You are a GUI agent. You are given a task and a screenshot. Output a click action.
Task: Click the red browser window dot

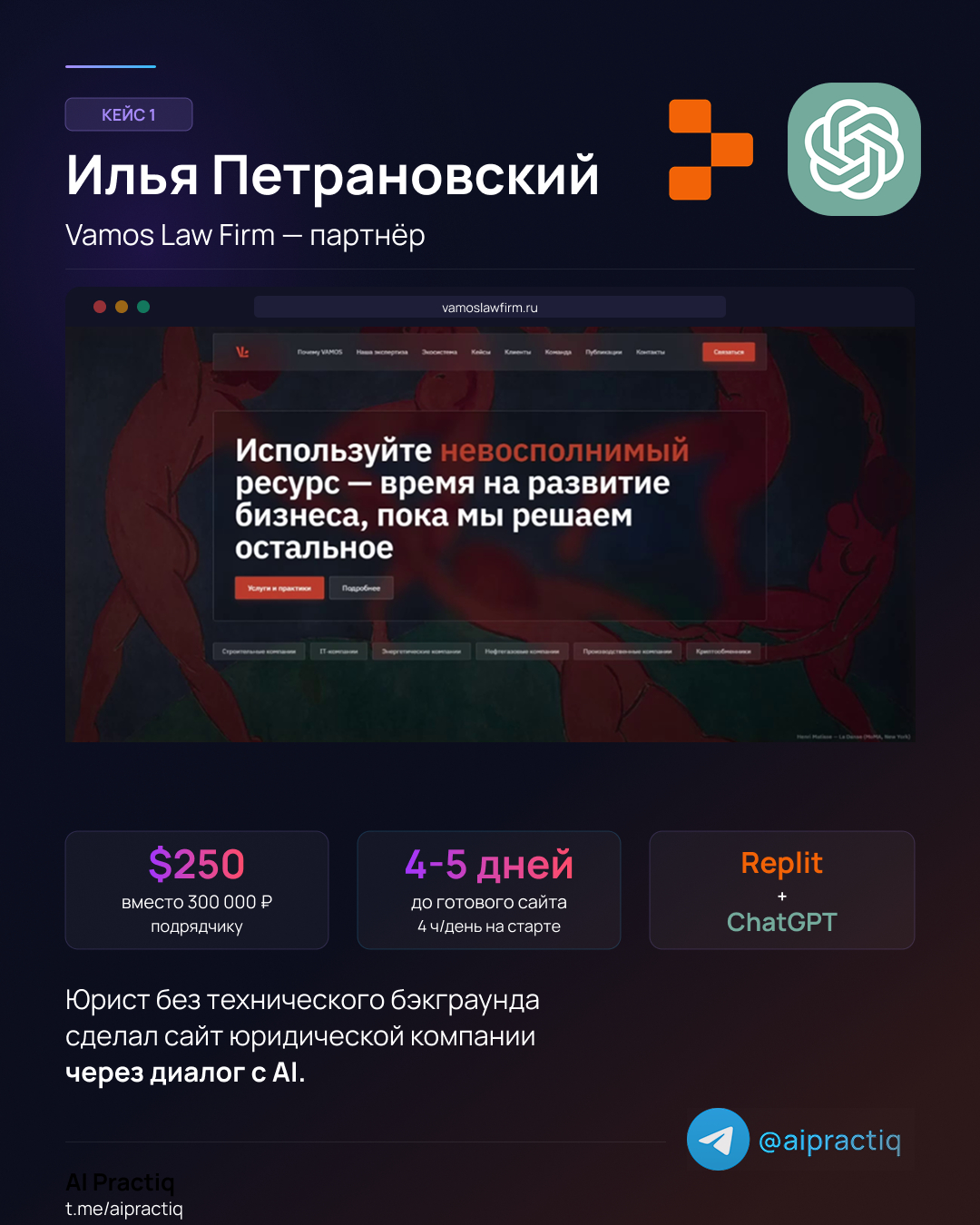click(100, 307)
